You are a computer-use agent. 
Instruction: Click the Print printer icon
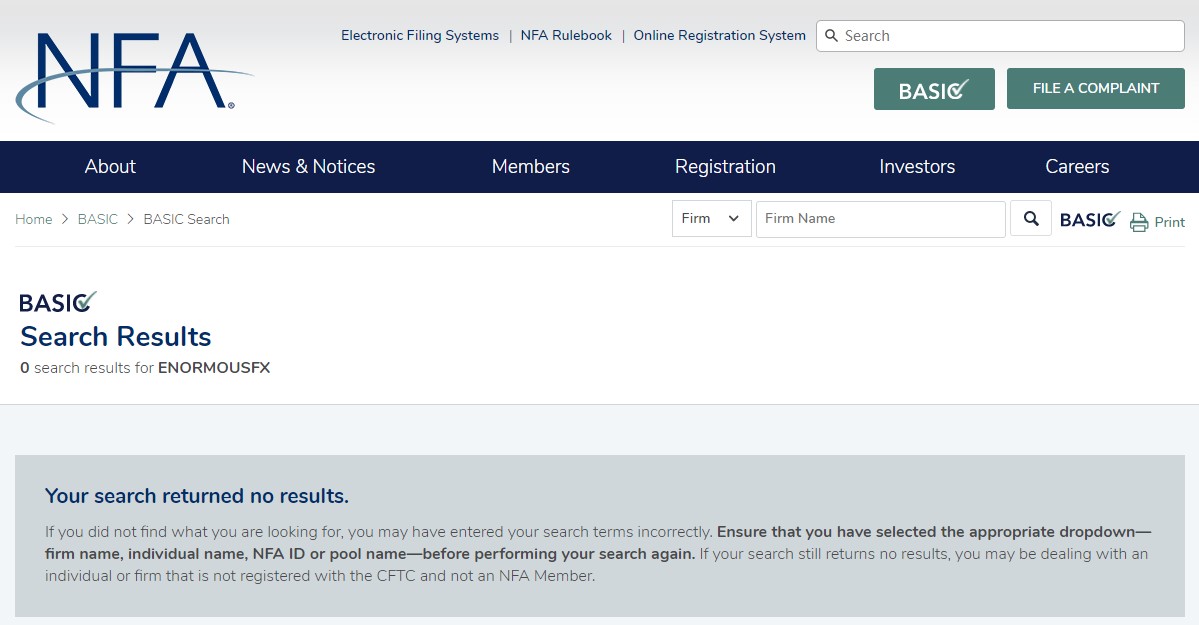1139,222
